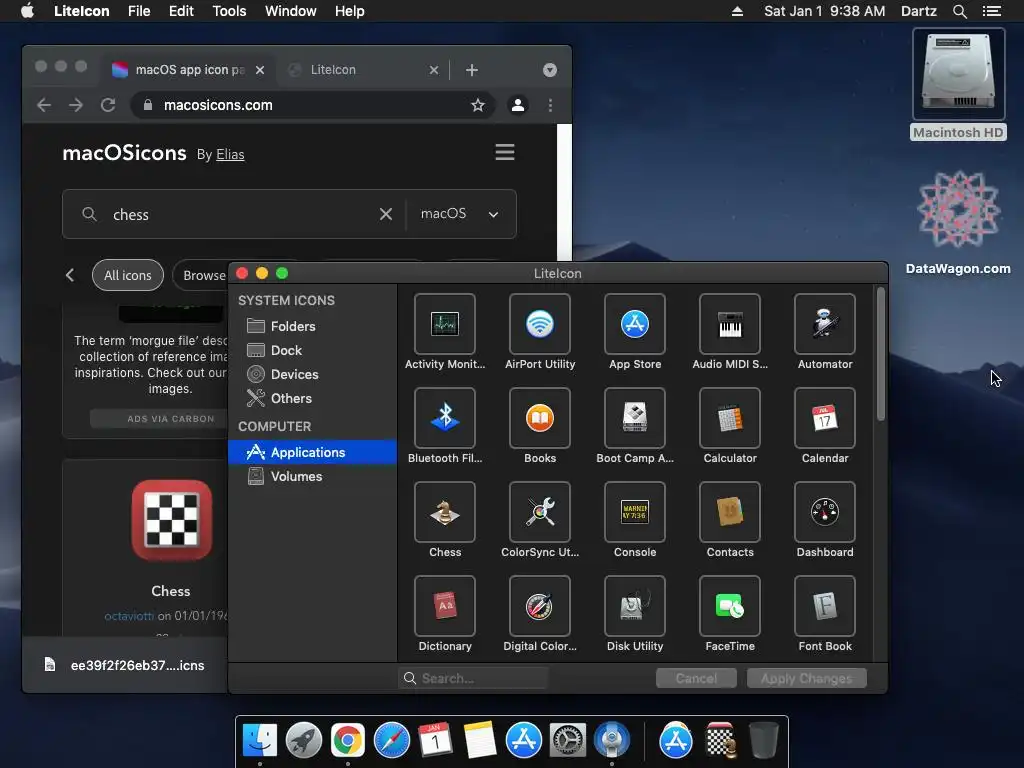Click the LiteIcon Search field
The image size is (1024, 768).
click(x=473, y=679)
